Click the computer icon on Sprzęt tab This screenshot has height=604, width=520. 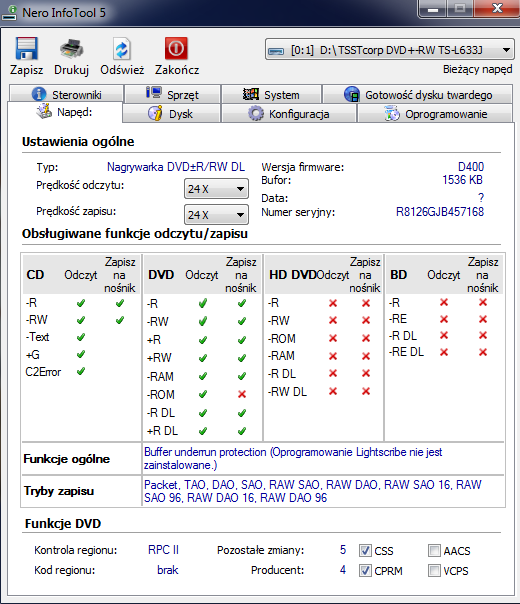coord(154,93)
